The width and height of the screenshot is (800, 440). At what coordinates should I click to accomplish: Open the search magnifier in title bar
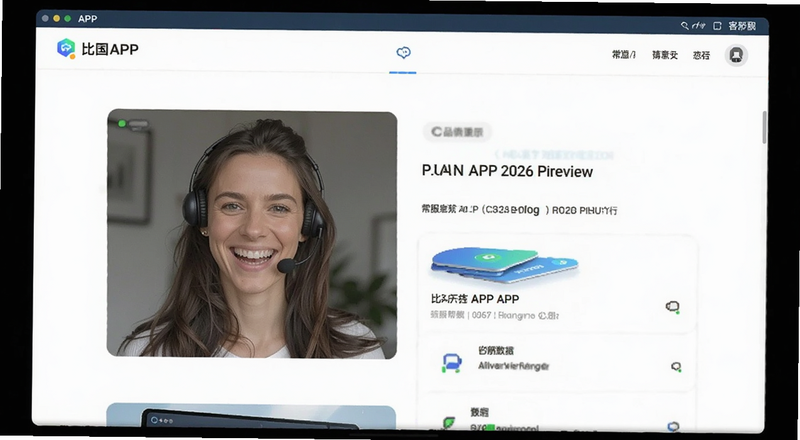(685, 26)
